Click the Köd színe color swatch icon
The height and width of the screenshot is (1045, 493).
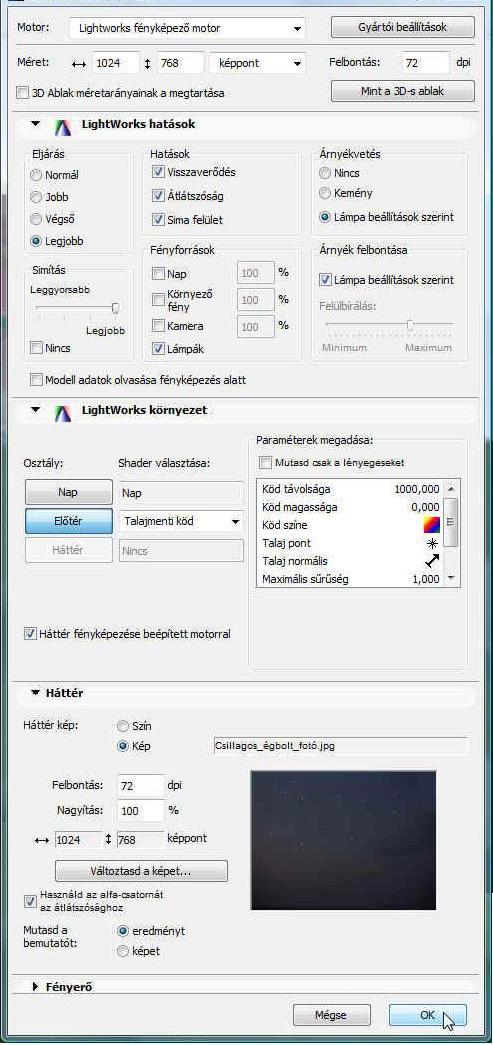pyautogui.click(x=432, y=524)
